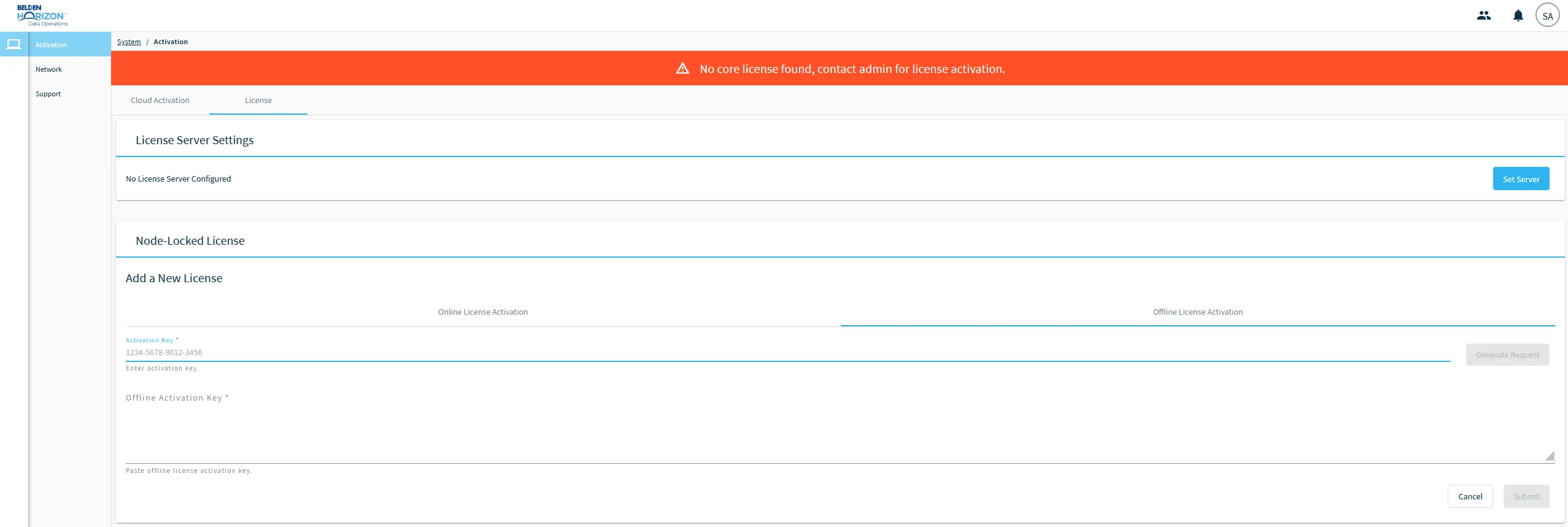Click the 'No License Server Configured' text
This screenshot has width=1568, height=527.
(x=179, y=179)
